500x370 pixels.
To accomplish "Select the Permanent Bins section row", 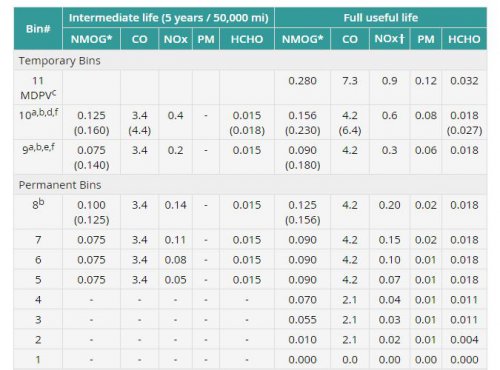I will 250,185.
